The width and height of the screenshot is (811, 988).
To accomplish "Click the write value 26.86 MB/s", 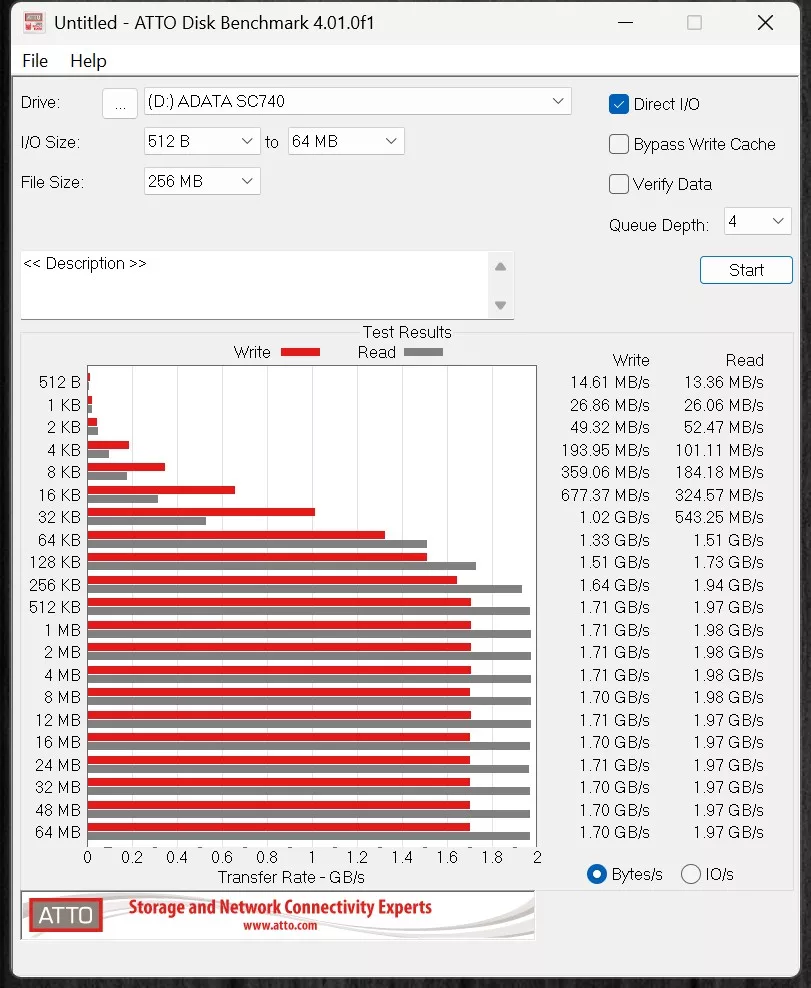I will pos(610,405).
